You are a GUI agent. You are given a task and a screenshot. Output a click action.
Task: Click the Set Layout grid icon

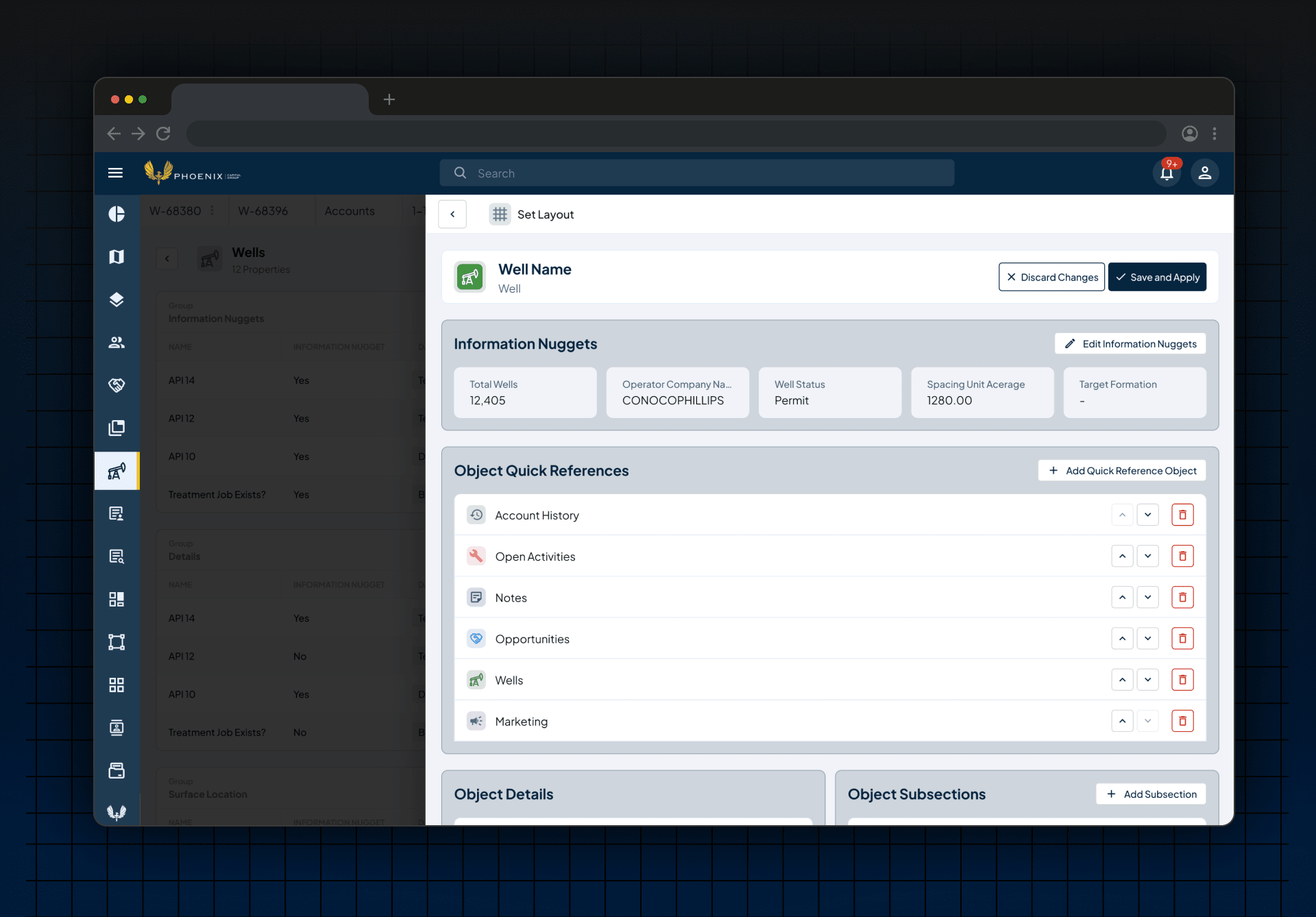click(x=500, y=215)
